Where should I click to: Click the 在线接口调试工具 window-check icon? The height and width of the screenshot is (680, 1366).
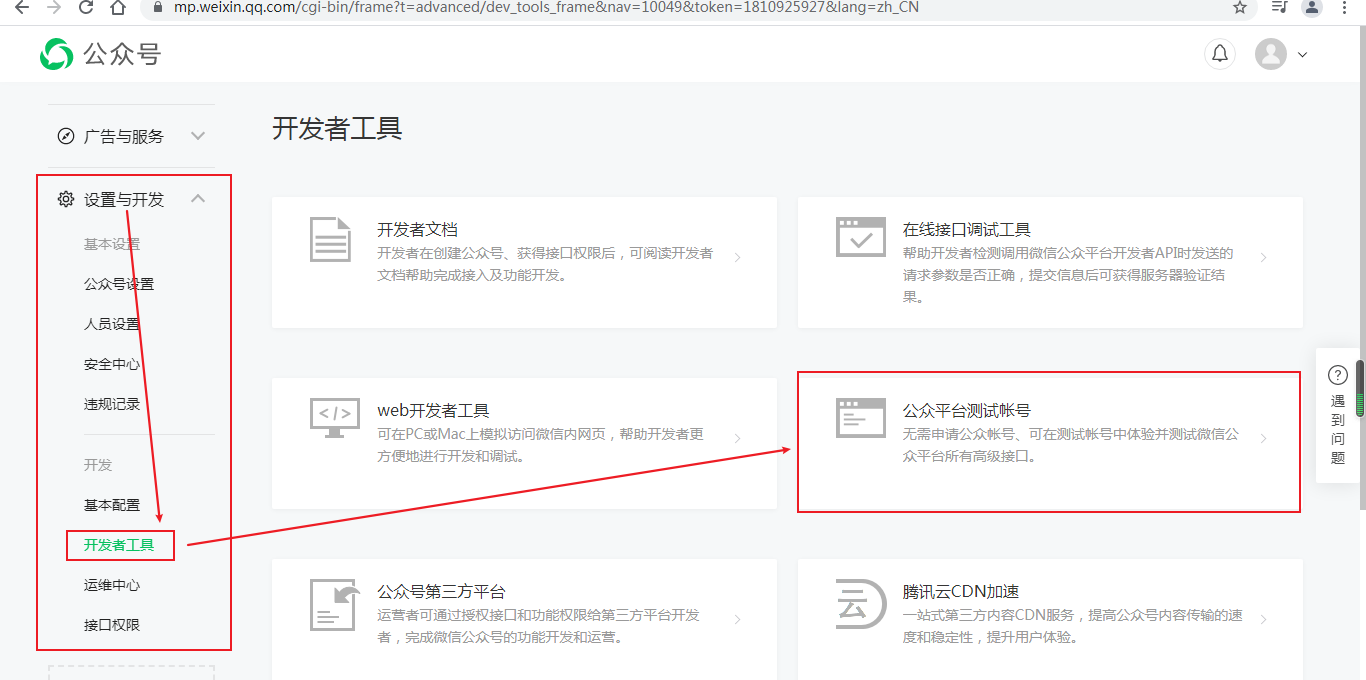tap(861, 237)
